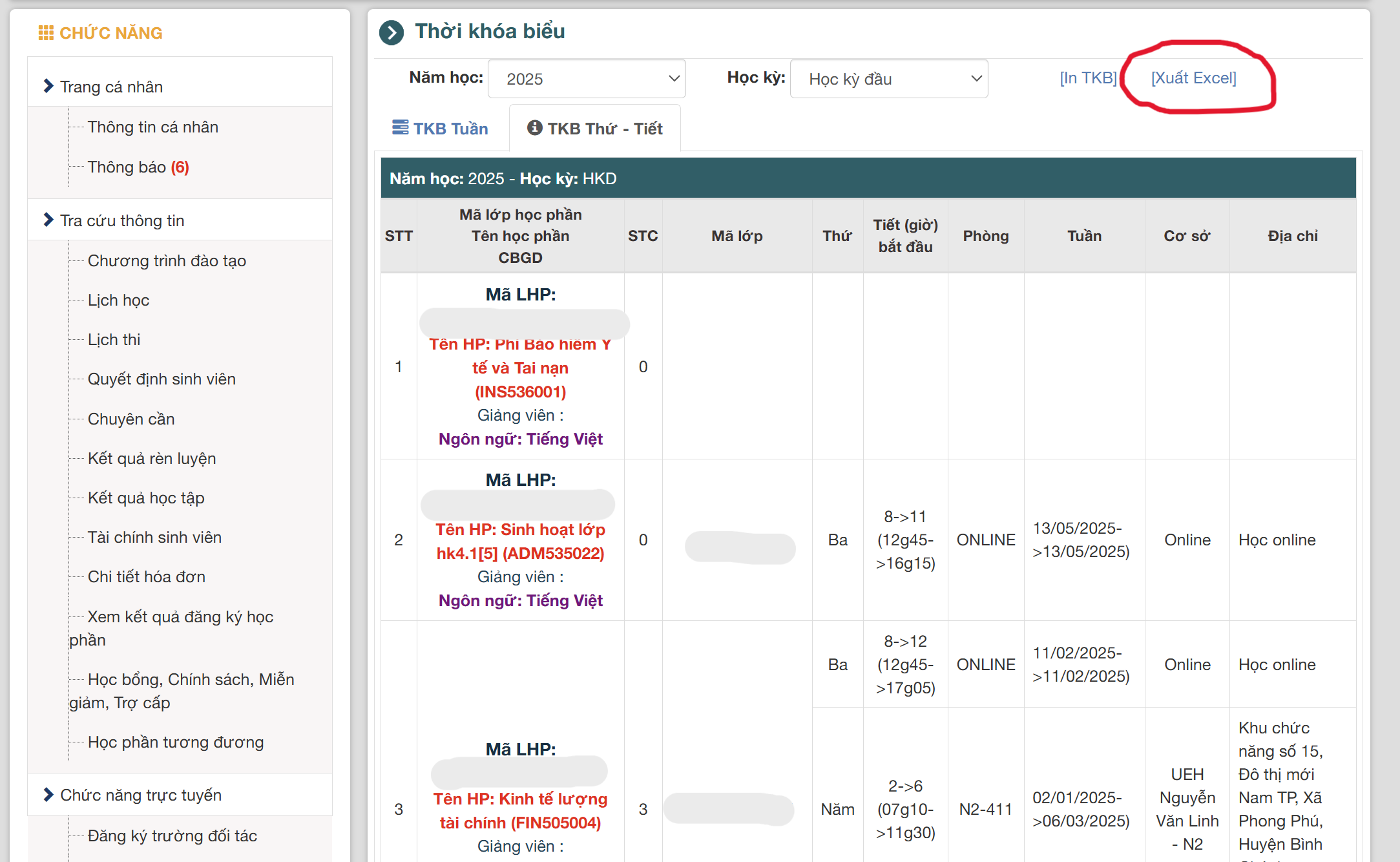The image size is (1400, 862).
Task: Collapse the Trang cá nhân chevron
Action: [x=48, y=86]
